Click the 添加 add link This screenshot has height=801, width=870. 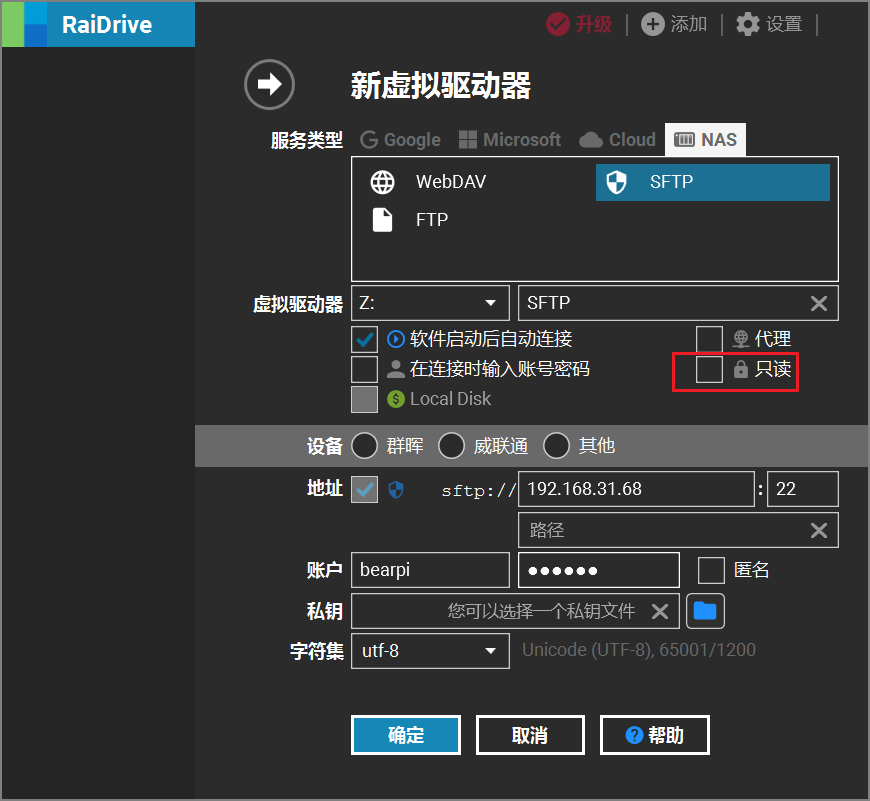(689, 24)
